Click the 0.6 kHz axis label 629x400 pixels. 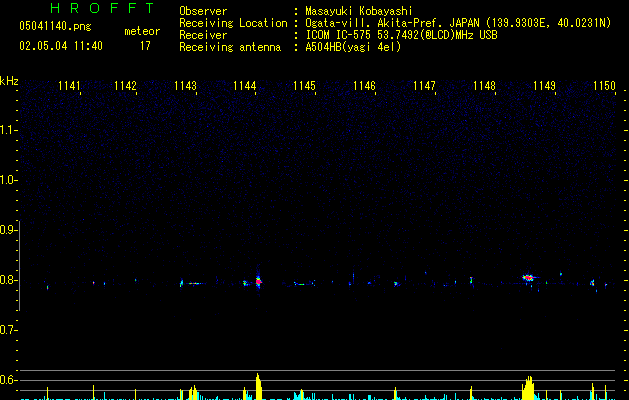(8, 380)
